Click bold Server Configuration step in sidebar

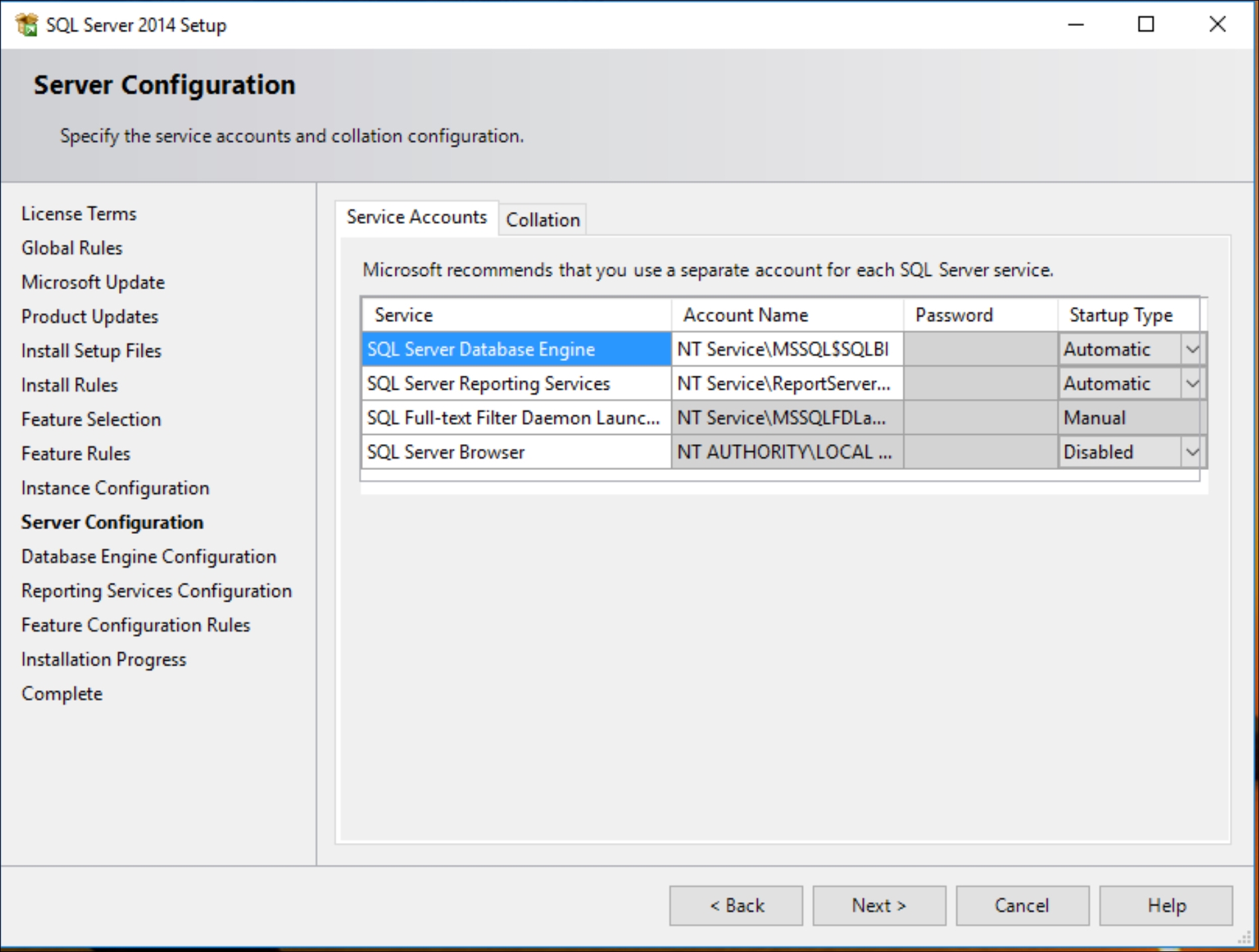click(x=112, y=523)
